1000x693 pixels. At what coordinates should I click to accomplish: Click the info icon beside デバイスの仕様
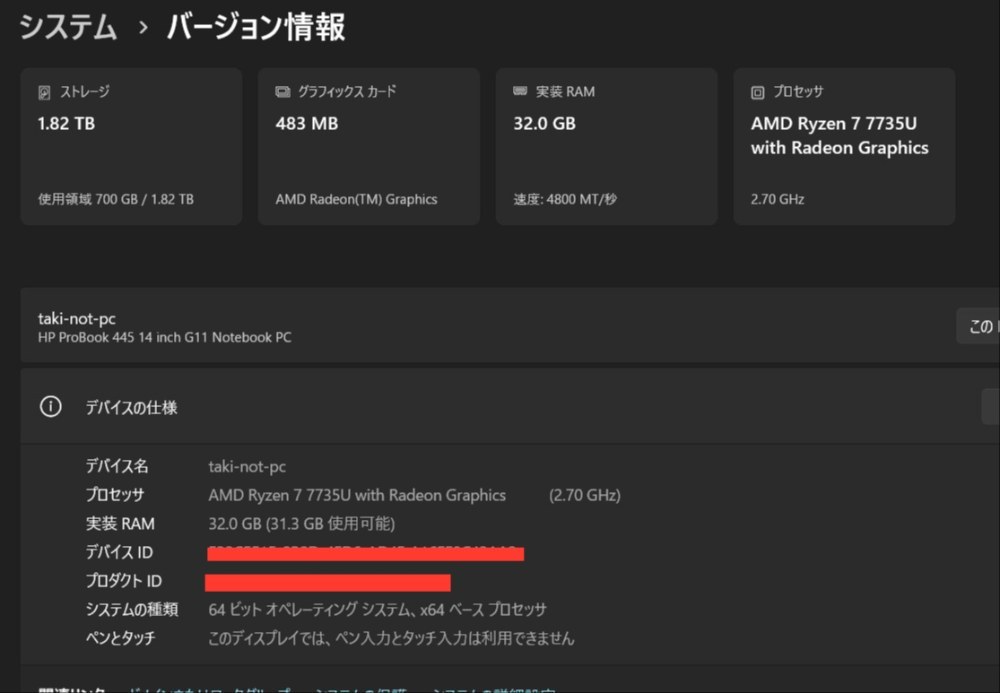tap(50, 407)
